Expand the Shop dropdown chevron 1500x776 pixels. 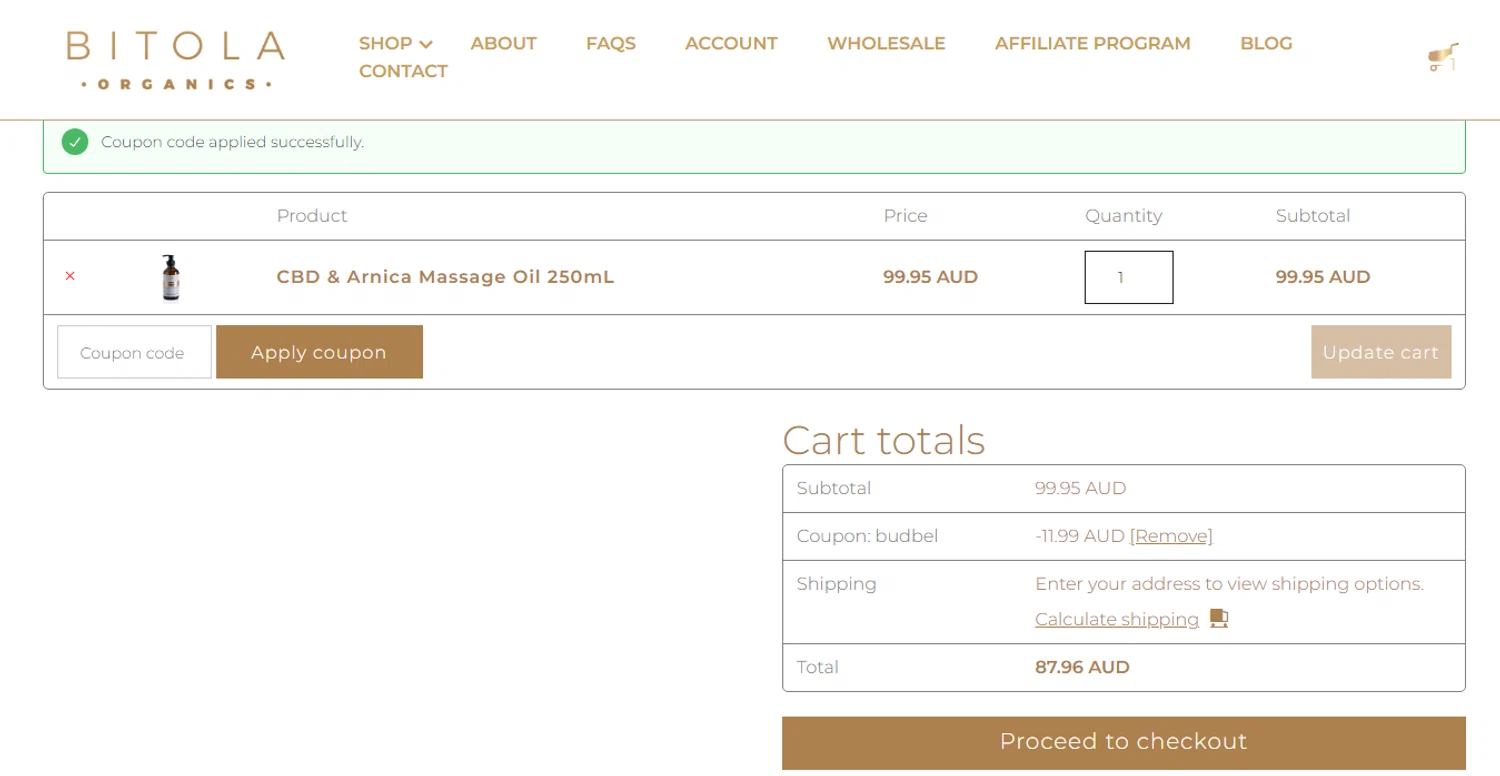point(426,45)
